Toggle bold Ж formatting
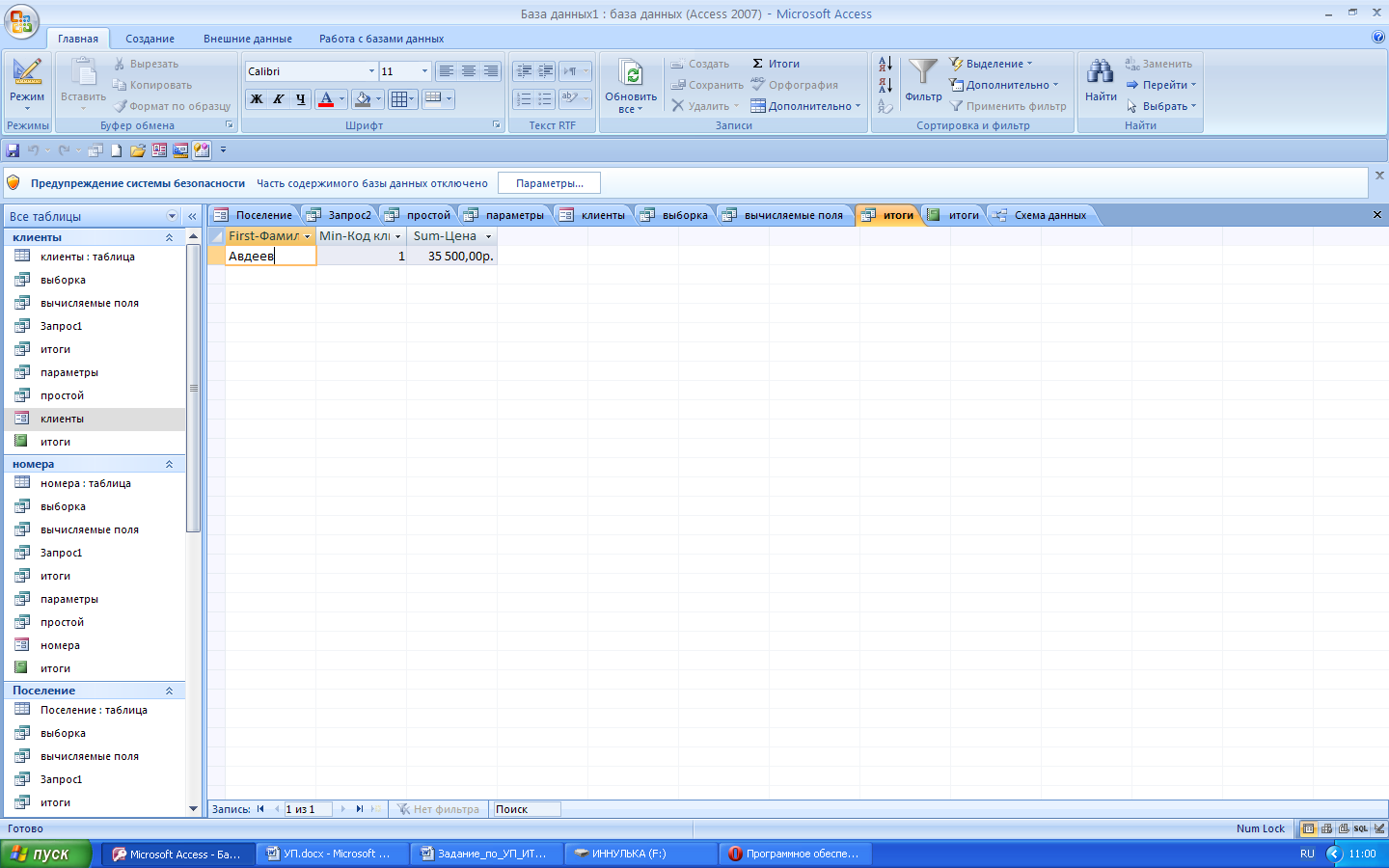This screenshot has width=1389, height=868. [257, 98]
